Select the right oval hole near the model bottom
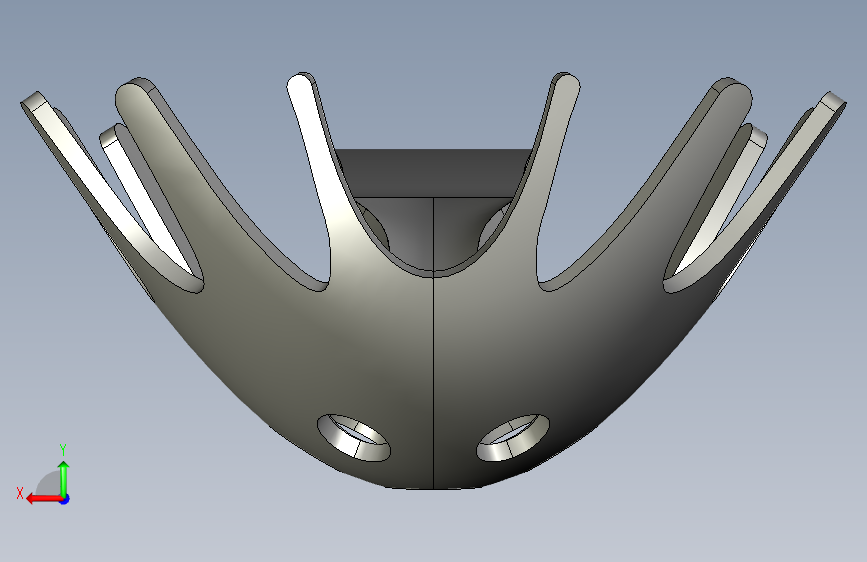This screenshot has height=562, width=867. coord(513,438)
